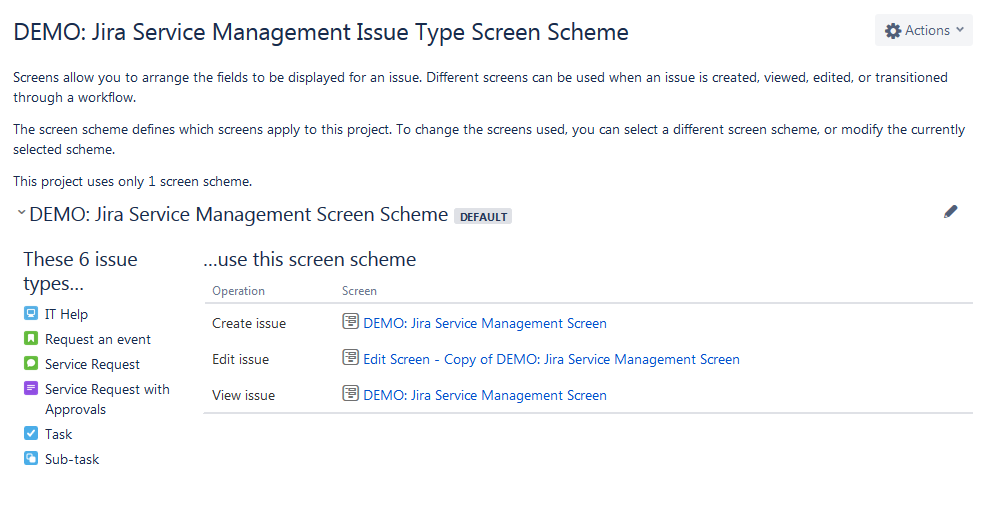Open the Edit Screen - Copy of DEMO link

tap(551, 359)
